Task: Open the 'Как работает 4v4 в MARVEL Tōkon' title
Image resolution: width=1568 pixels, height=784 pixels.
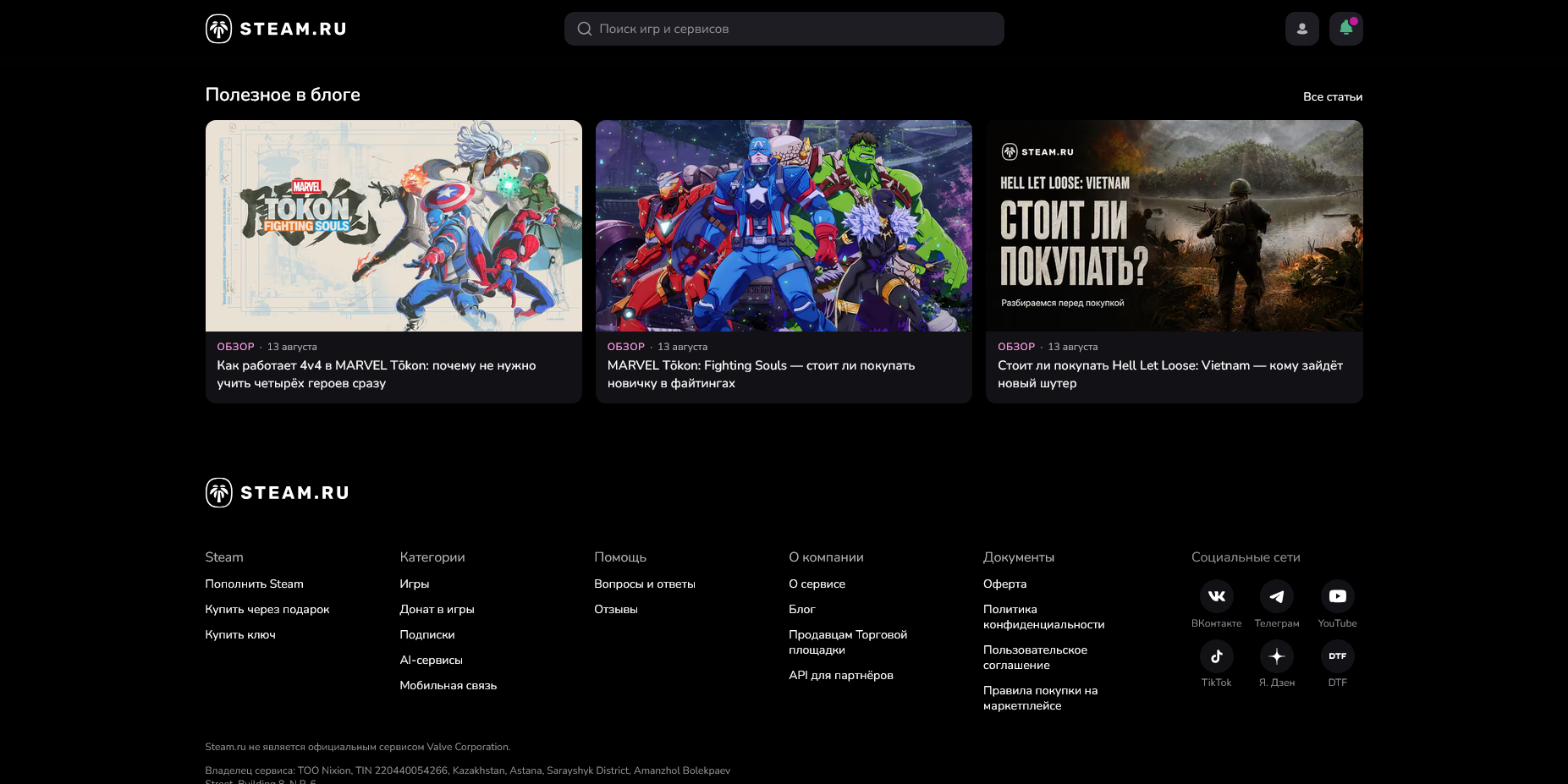Action: click(377, 374)
